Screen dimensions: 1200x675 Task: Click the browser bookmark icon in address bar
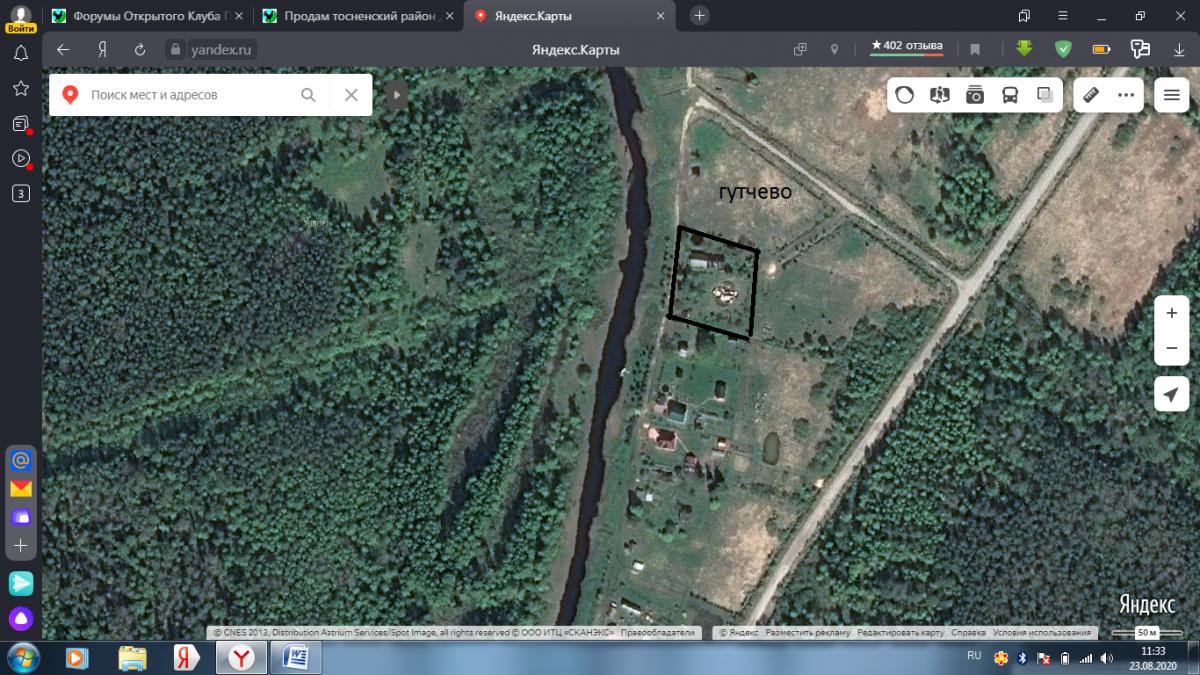click(975, 49)
